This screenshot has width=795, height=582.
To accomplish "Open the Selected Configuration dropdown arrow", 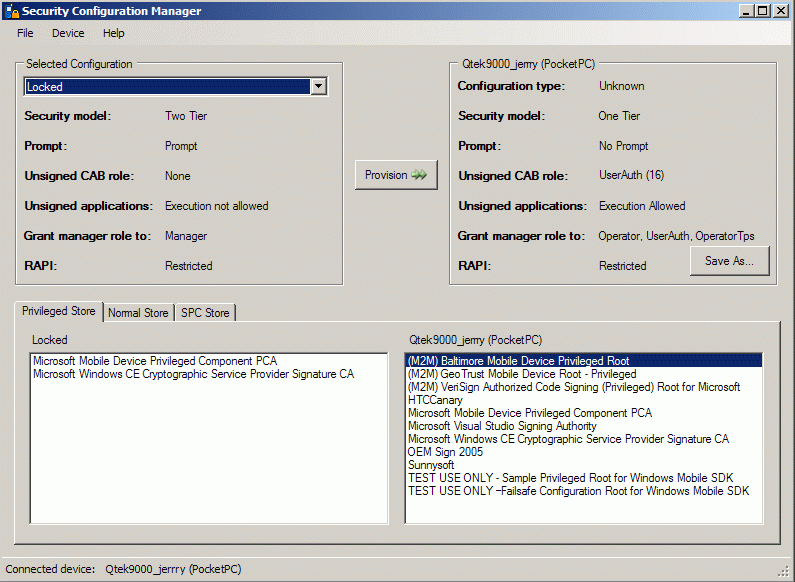I will pos(318,87).
